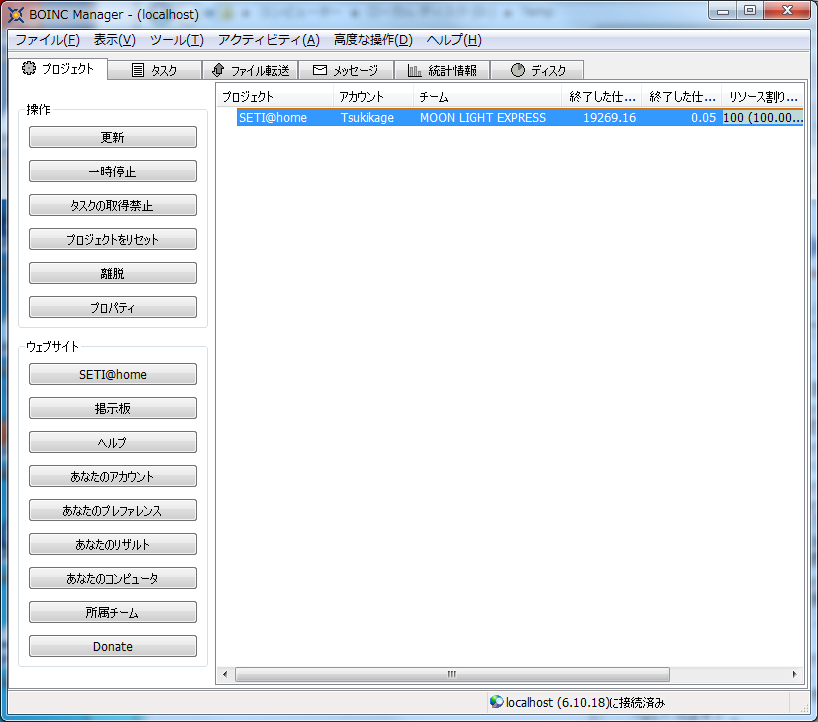818x722 pixels.
Task: Minimize the BOINC Manager window
Action: [723, 11]
